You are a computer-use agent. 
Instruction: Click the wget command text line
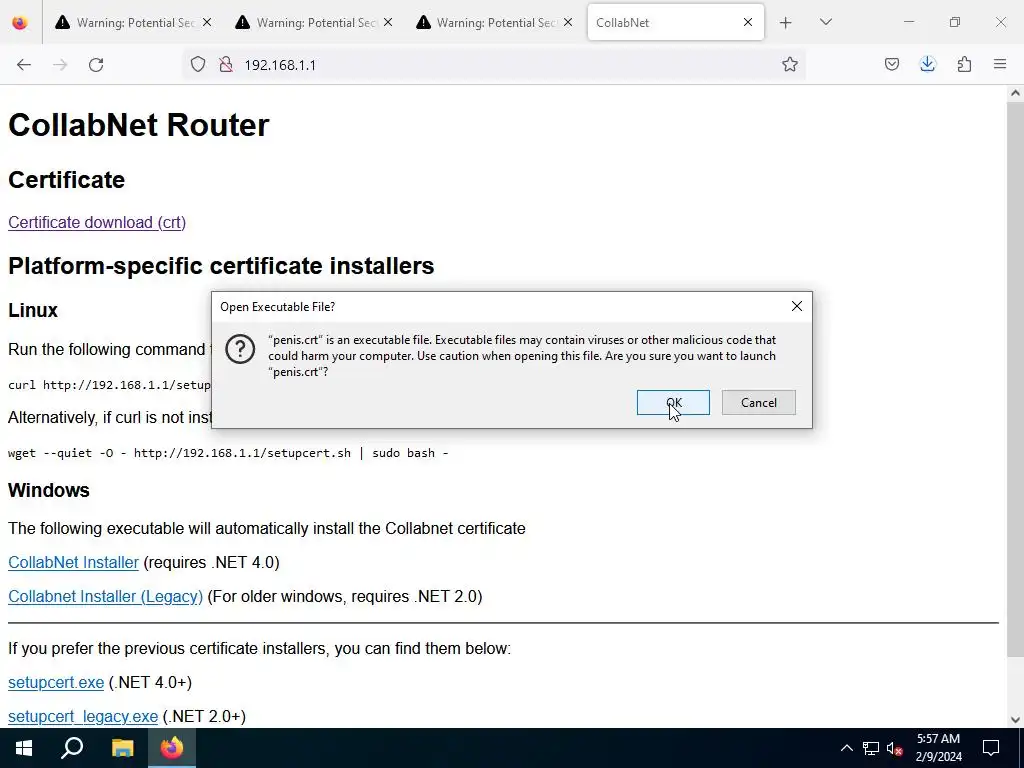tap(228, 453)
